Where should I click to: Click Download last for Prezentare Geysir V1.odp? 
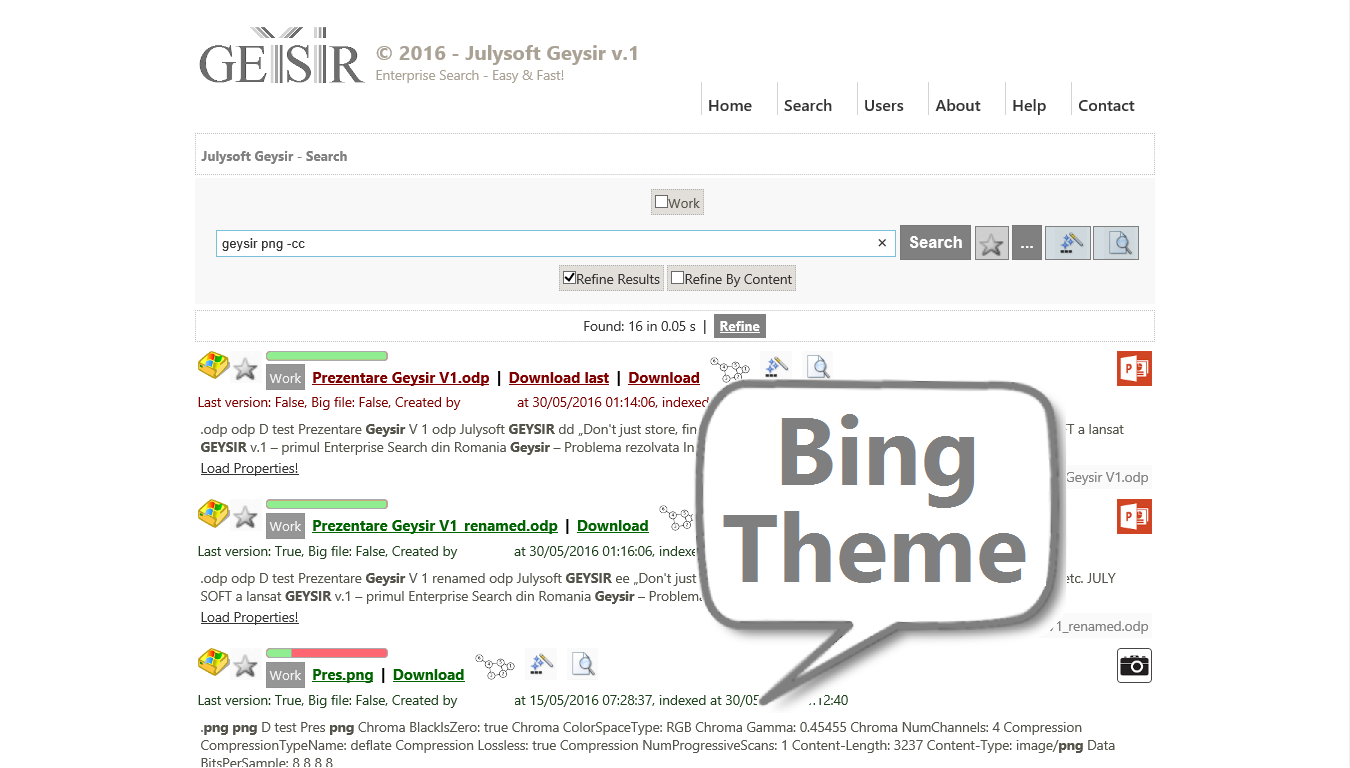tap(559, 378)
